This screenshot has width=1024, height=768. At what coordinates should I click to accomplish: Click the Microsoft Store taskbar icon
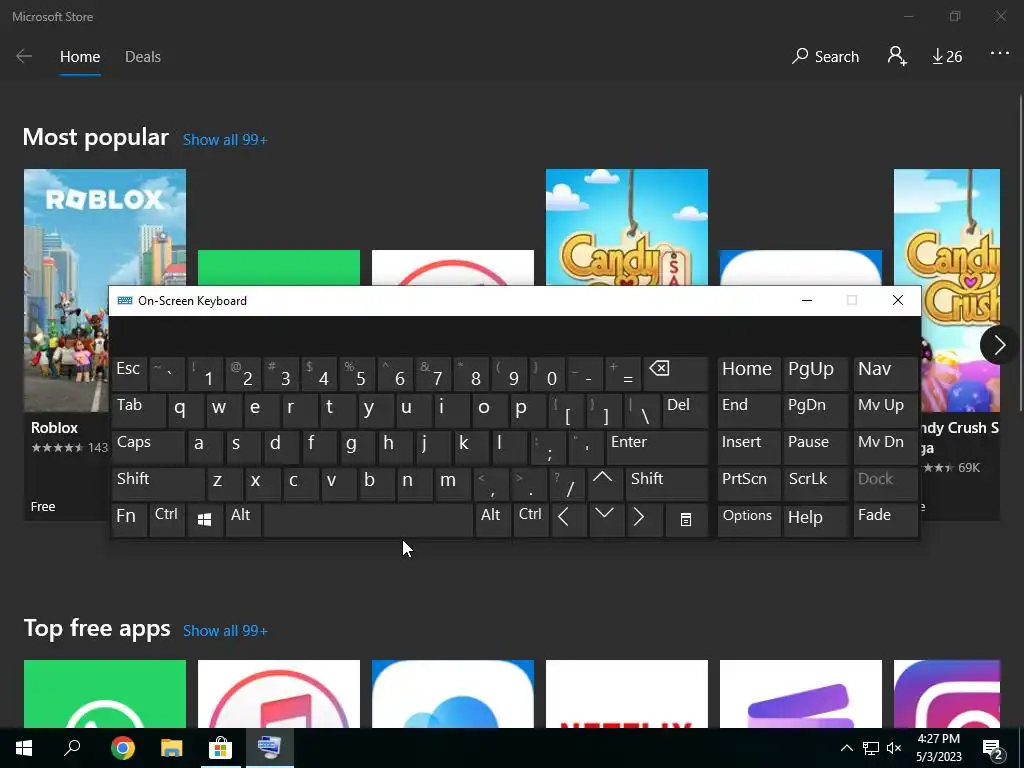[x=221, y=747]
